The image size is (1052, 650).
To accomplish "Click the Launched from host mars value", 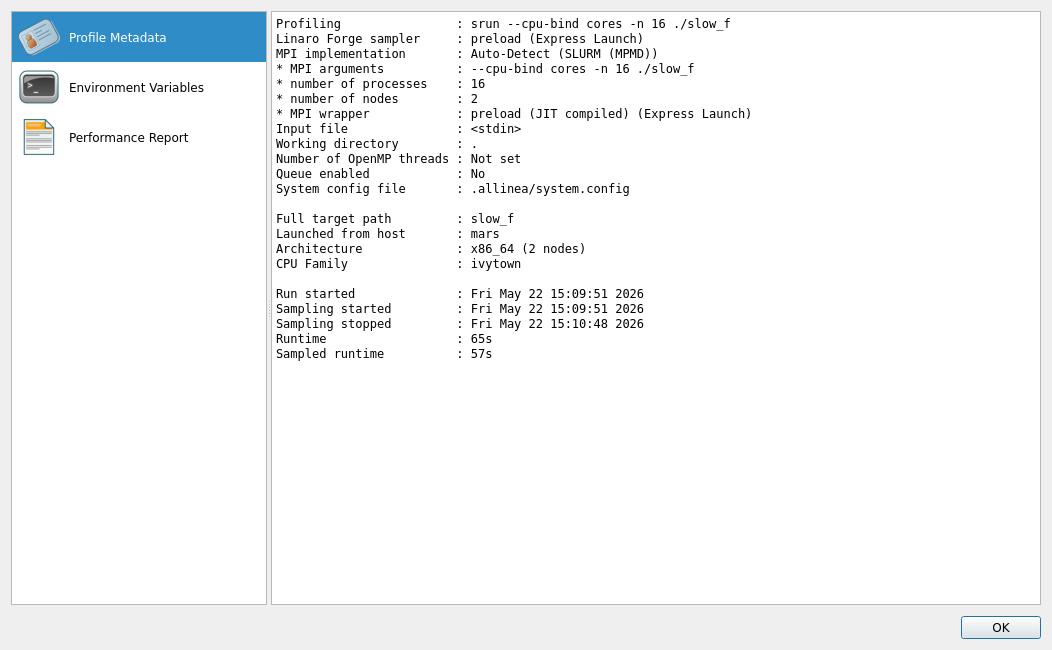I will [485, 233].
